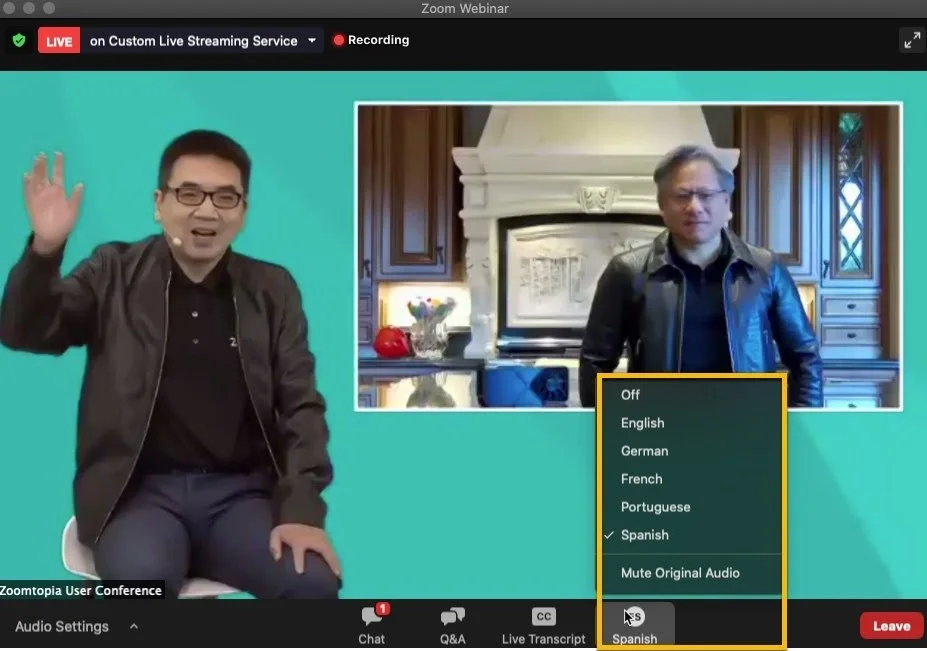
Task: Click the Leave button
Action: pyautogui.click(x=890, y=625)
